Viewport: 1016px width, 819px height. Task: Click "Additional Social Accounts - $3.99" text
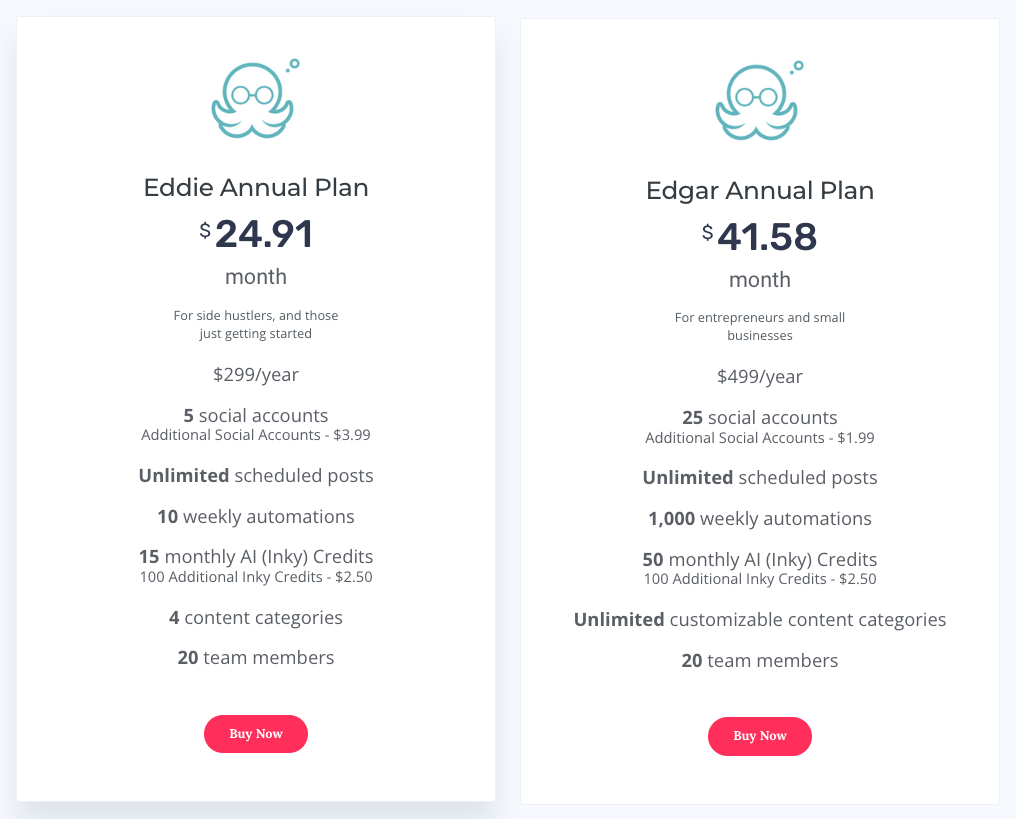(x=256, y=435)
